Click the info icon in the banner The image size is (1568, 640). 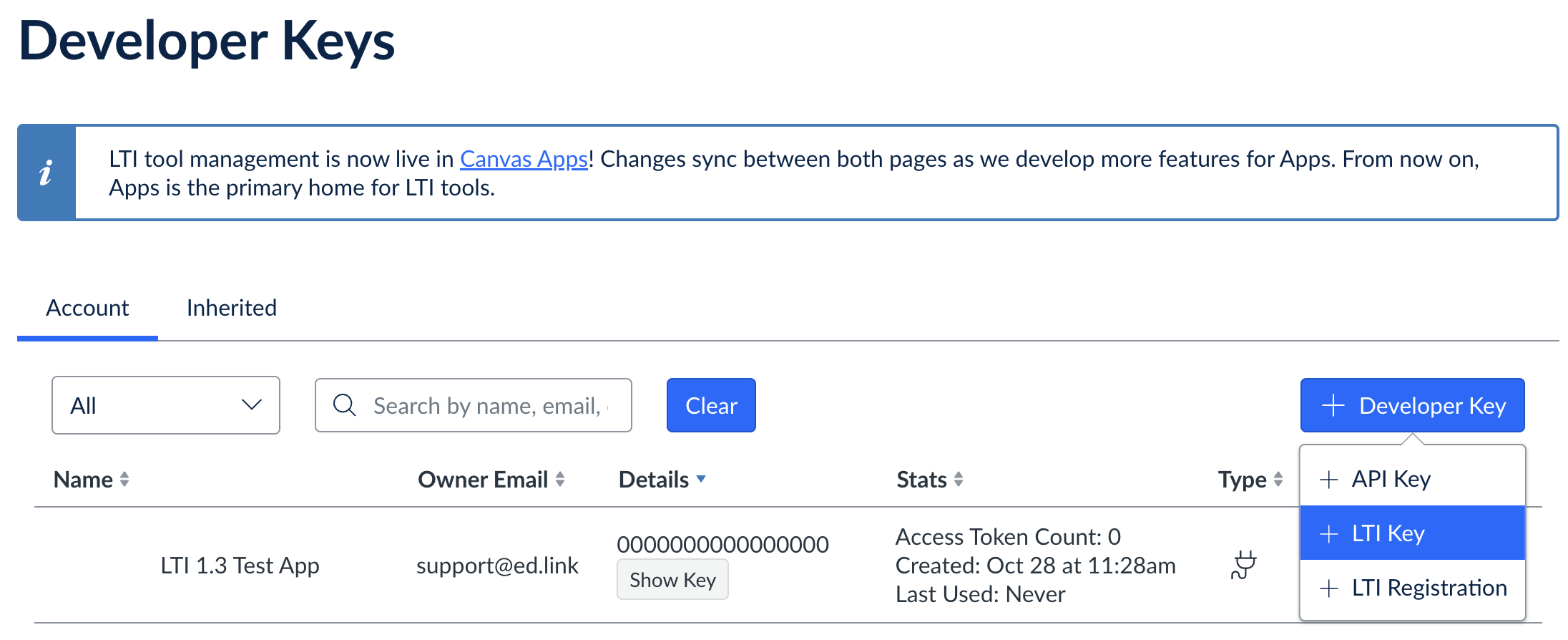point(46,172)
